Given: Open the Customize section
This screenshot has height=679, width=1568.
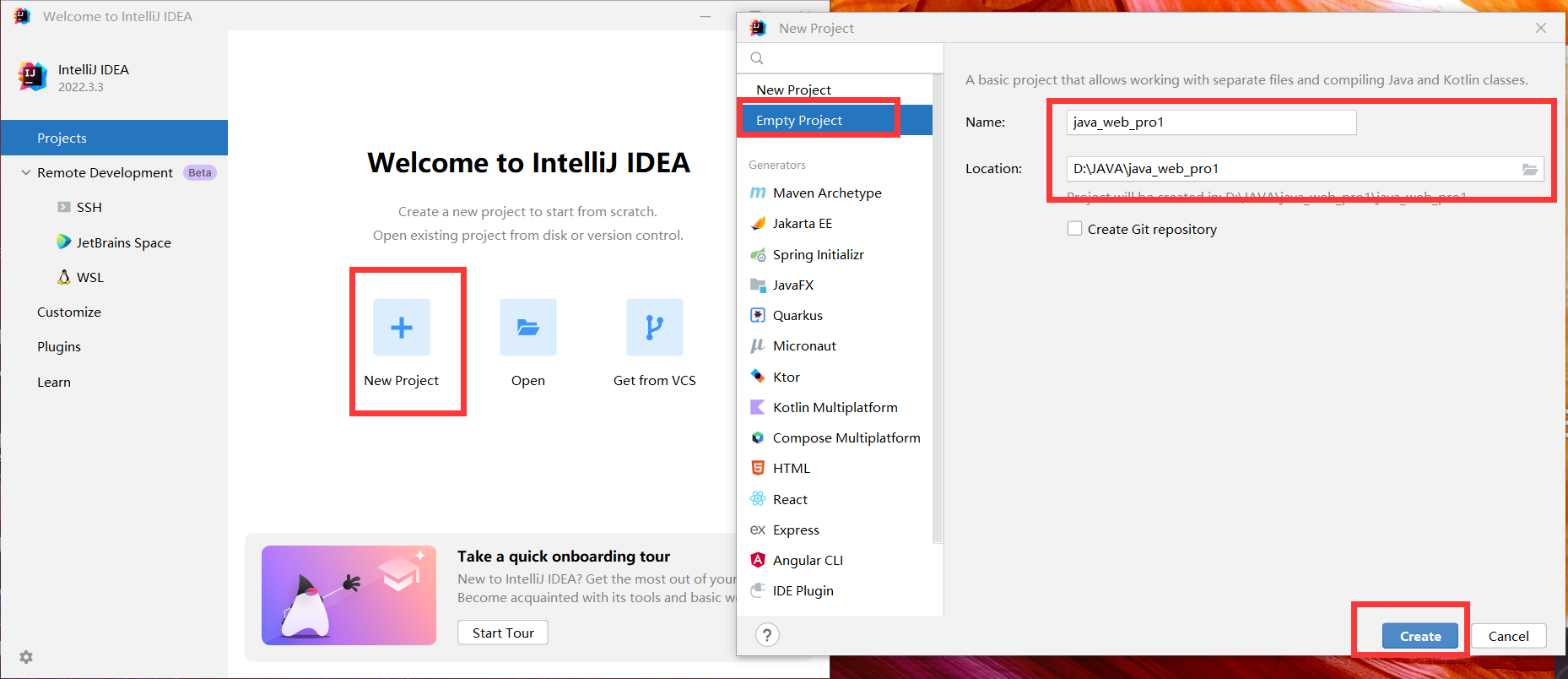Looking at the screenshot, I should pyautogui.click(x=69, y=312).
